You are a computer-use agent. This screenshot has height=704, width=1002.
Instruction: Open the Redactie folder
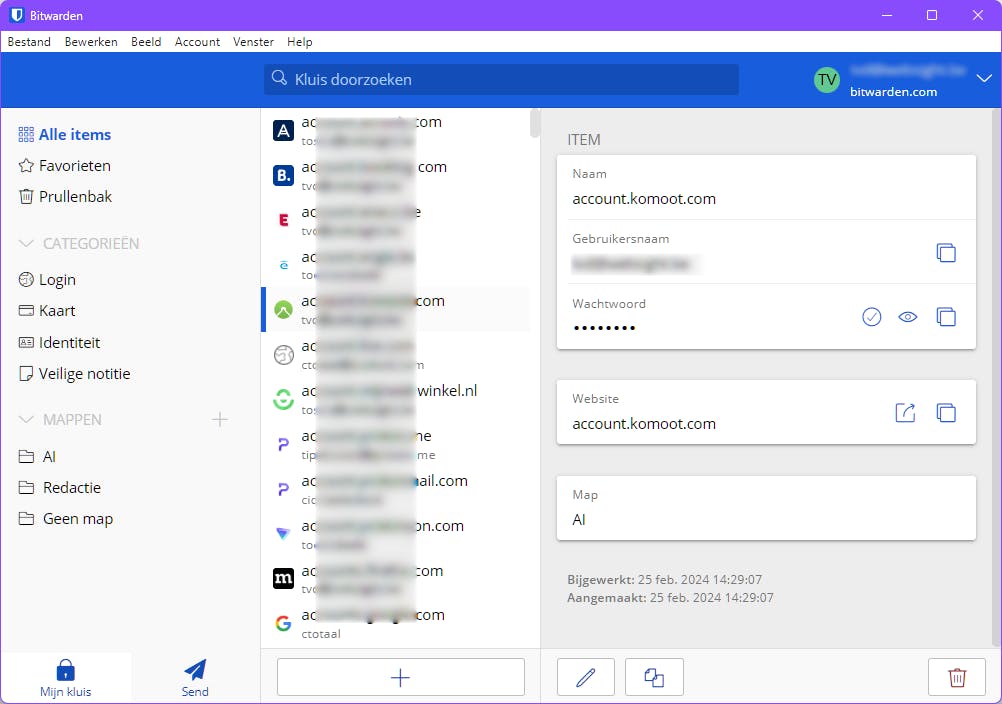click(x=60, y=488)
